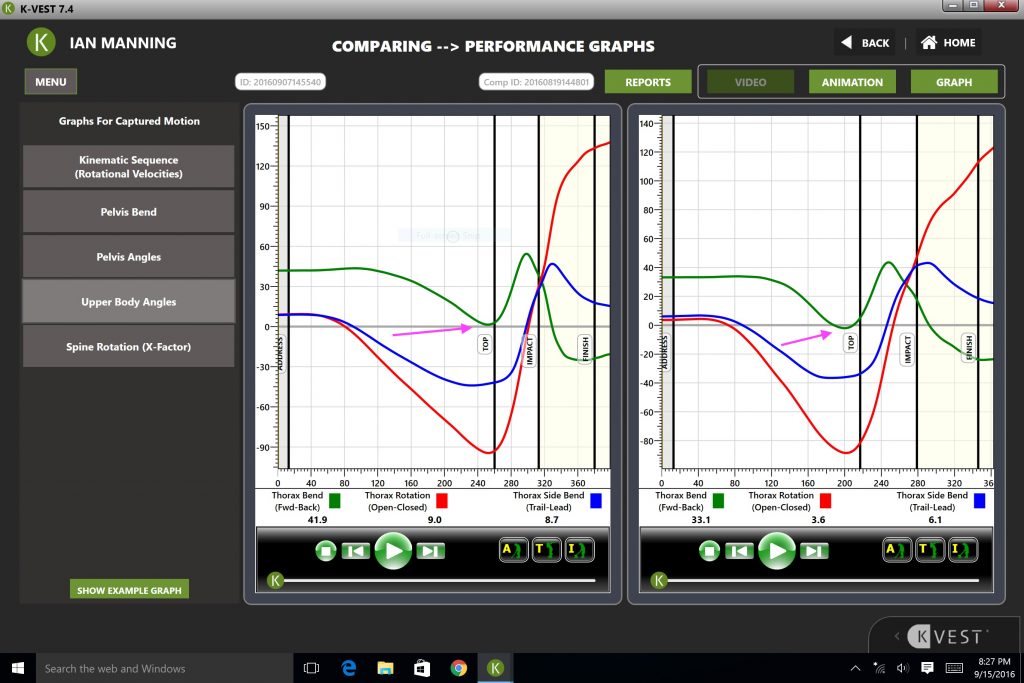Step back a frame on left graph
Viewport: 1024px width, 683px height.
point(356,551)
